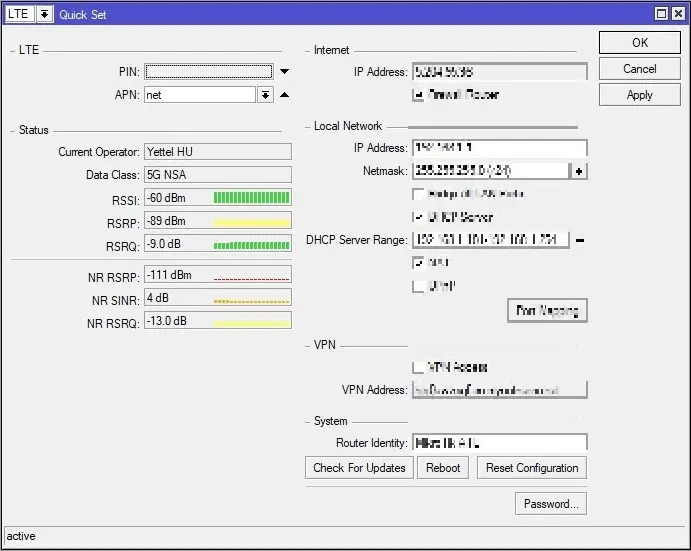This screenshot has height=551, width=691.
Task: Click Check For Updates
Action: point(359,468)
